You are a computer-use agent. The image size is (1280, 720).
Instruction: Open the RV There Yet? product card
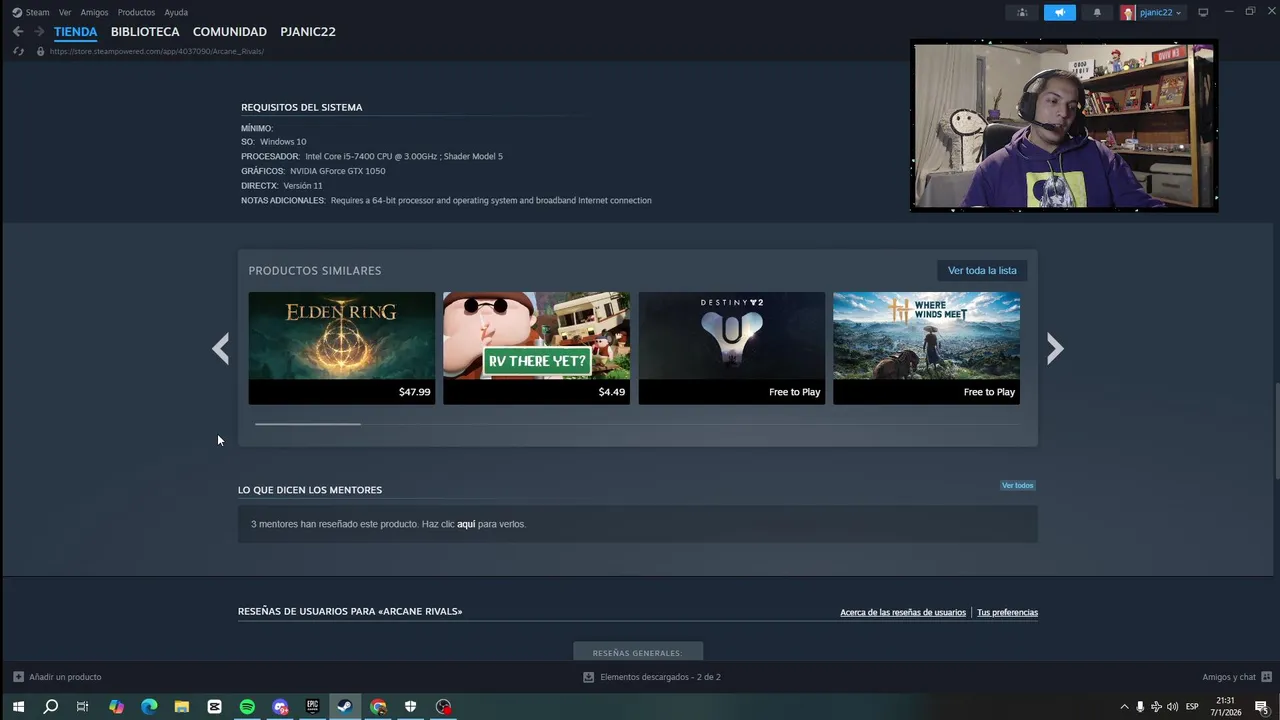click(x=536, y=348)
